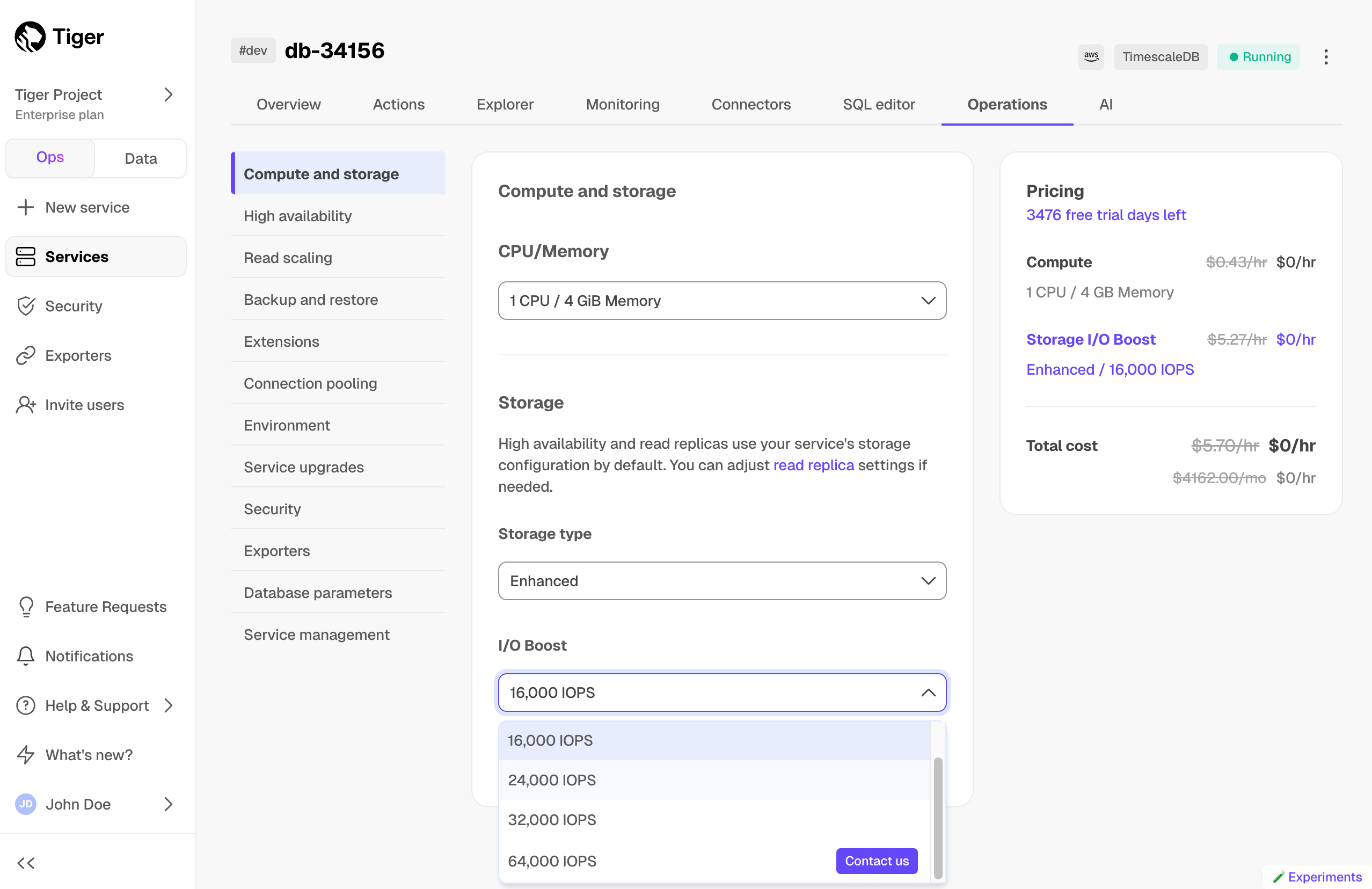Screen dimensions: 1372x889
Task: Open High availability settings section
Action: click(x=297, y=216)
